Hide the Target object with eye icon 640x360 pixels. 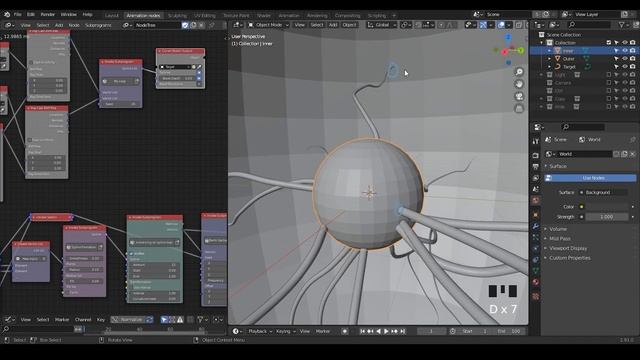[624, 67]
